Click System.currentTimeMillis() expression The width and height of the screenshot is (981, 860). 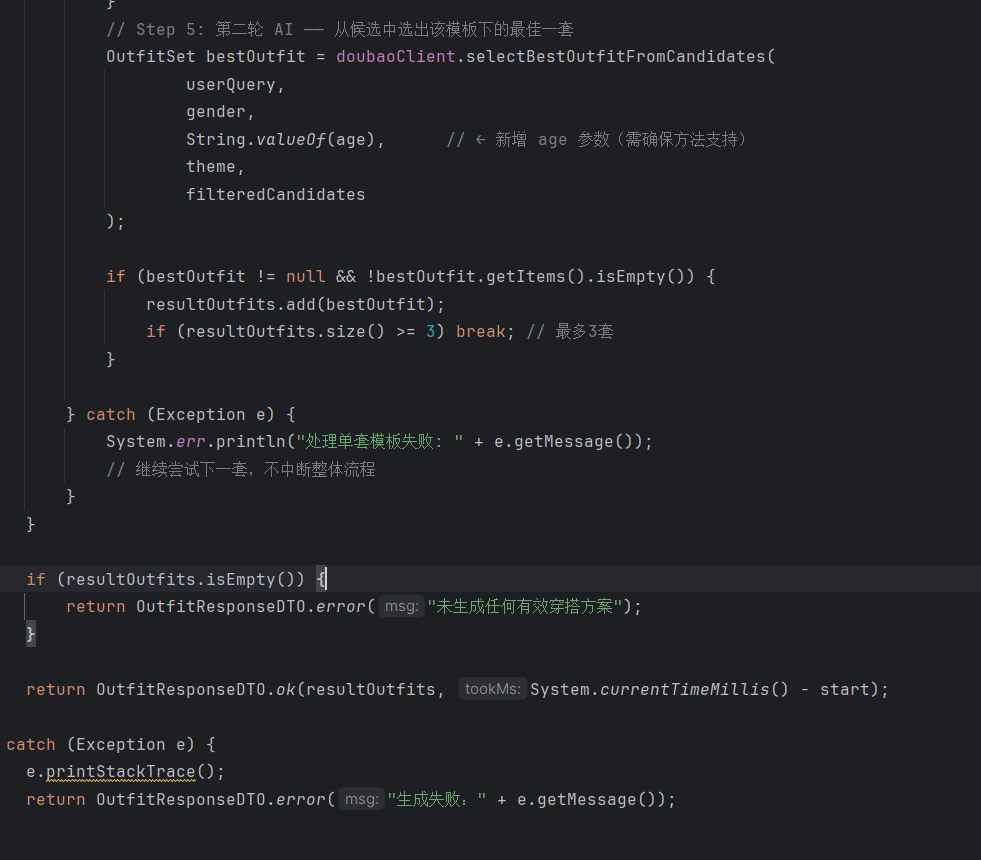point(659,689)
